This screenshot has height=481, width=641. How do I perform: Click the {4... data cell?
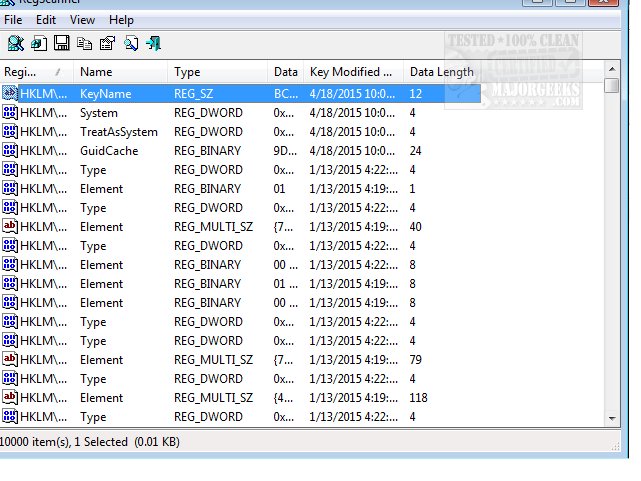[283, 398]
